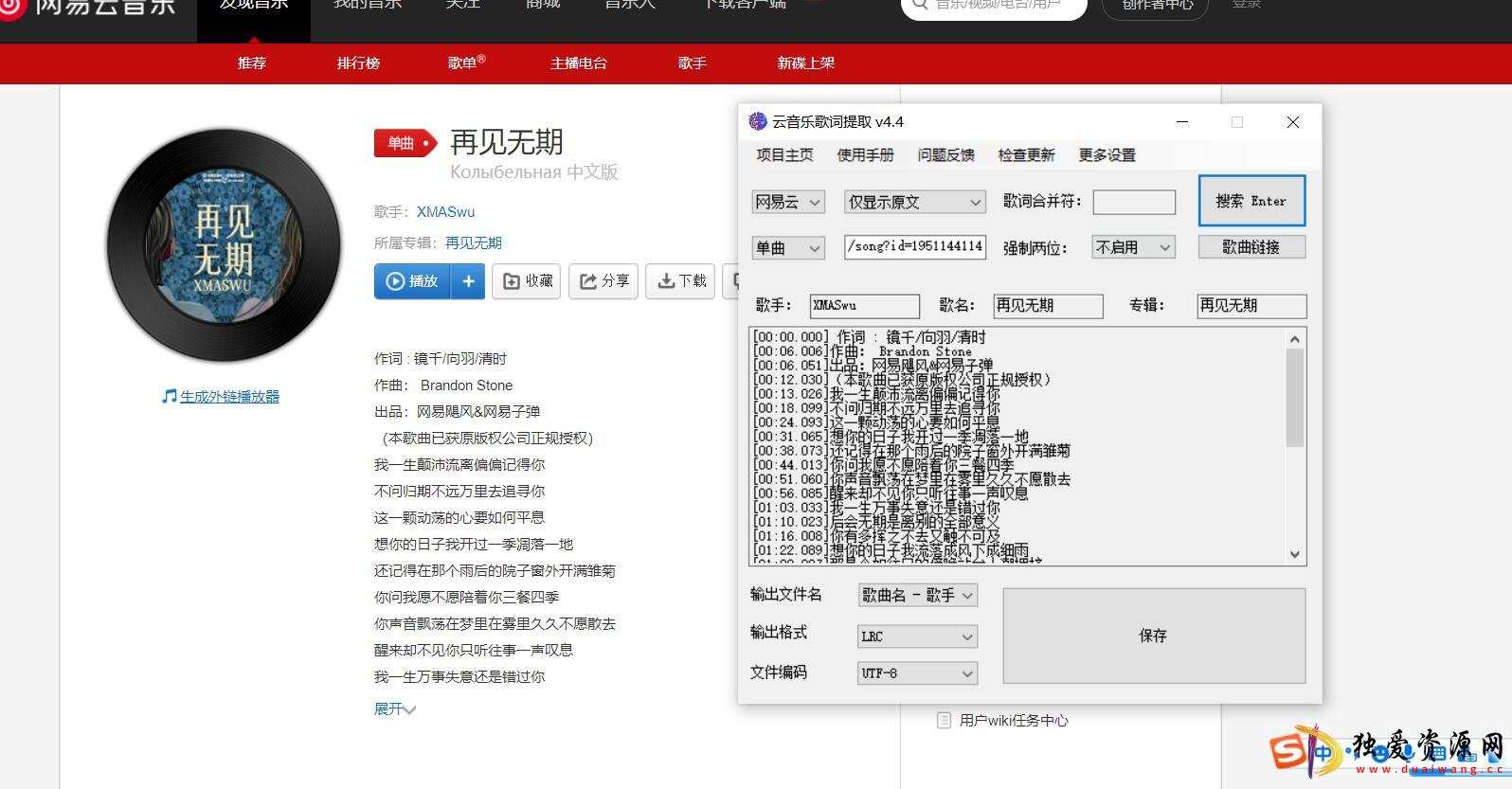Click 用户wiki任务中心 link
Screen dimensions: 1512x789
[1014, 721]
